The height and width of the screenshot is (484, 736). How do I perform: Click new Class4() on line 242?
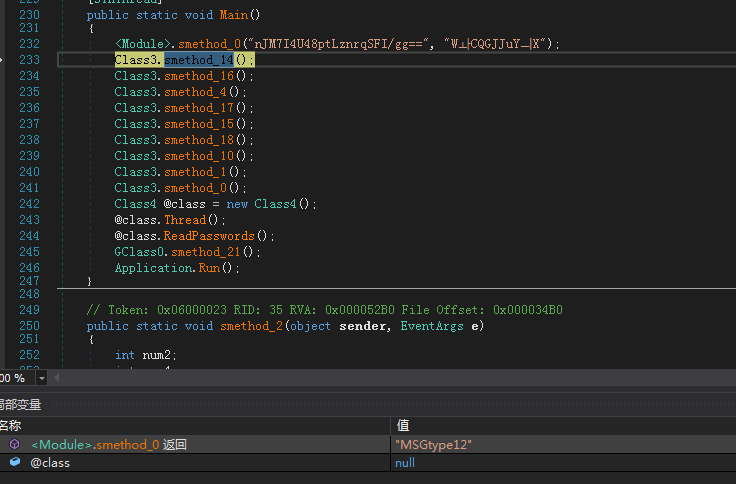tap(268, 204)
